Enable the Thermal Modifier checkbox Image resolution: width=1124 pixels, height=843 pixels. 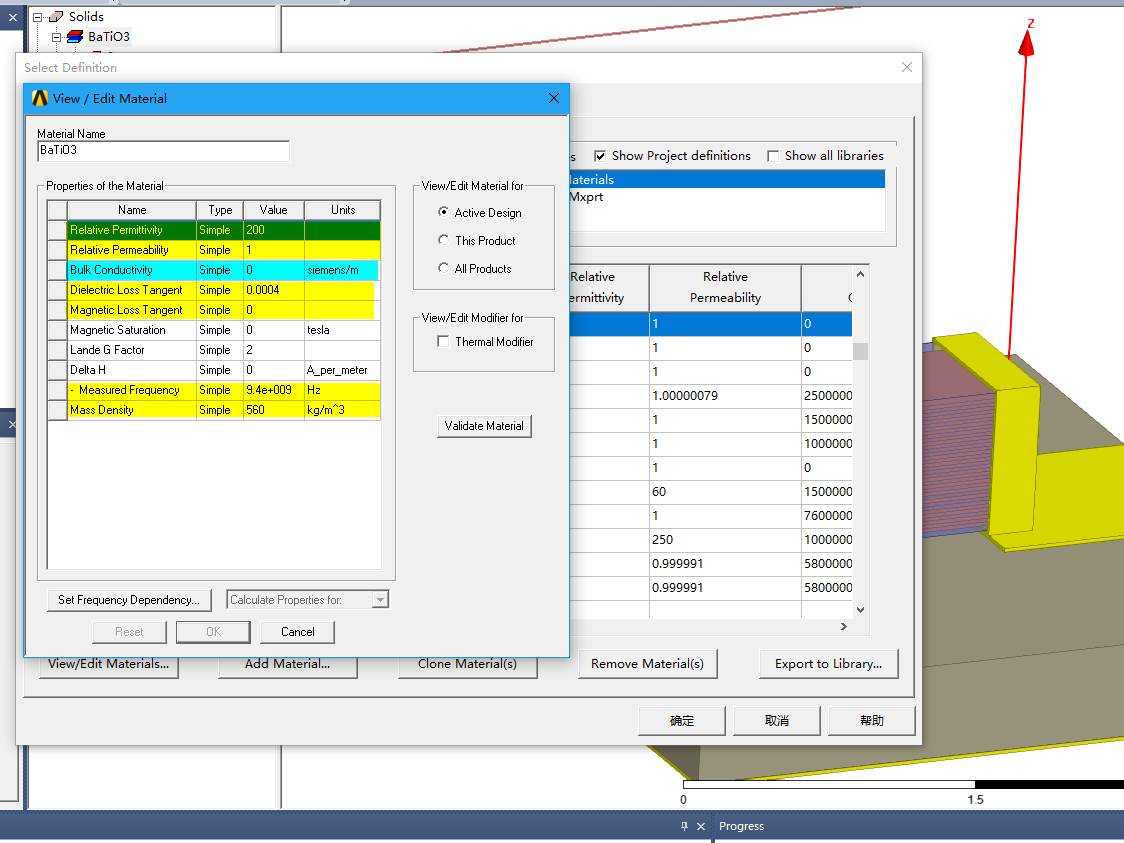[444, 342]
